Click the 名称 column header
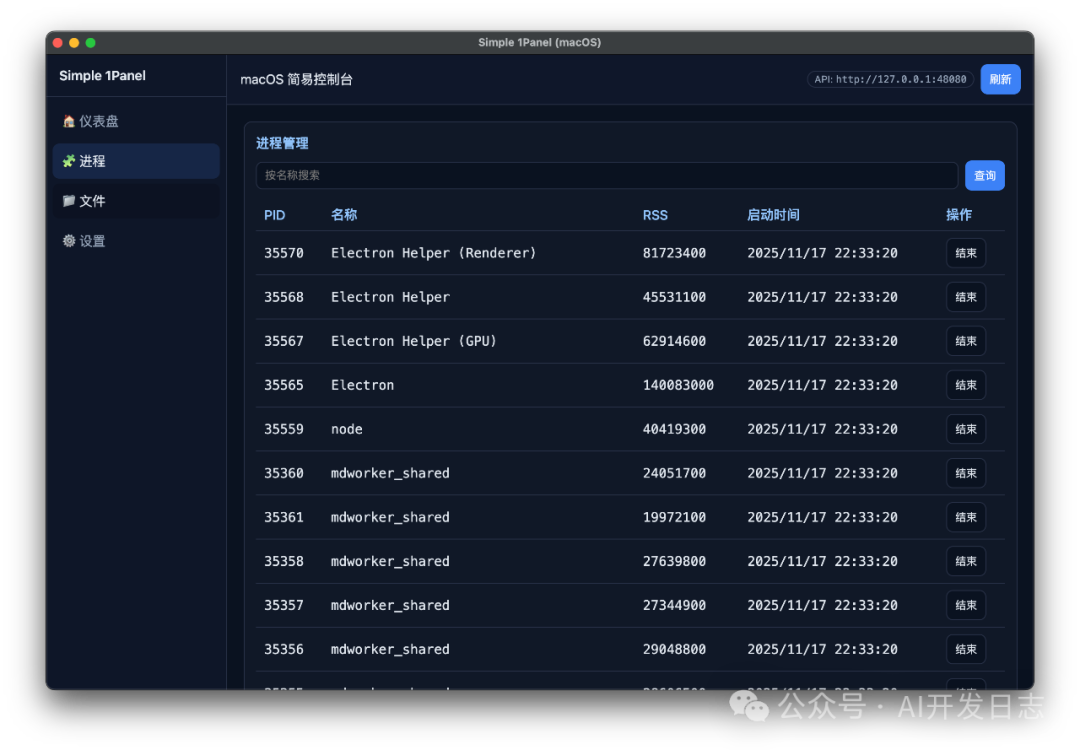 344,215
